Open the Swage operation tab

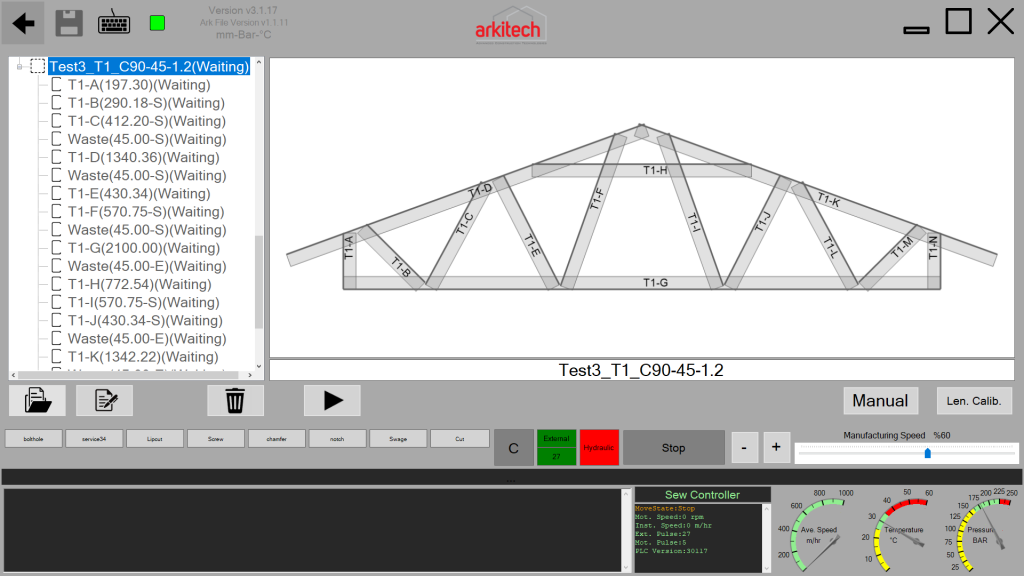tap(398, 438)
